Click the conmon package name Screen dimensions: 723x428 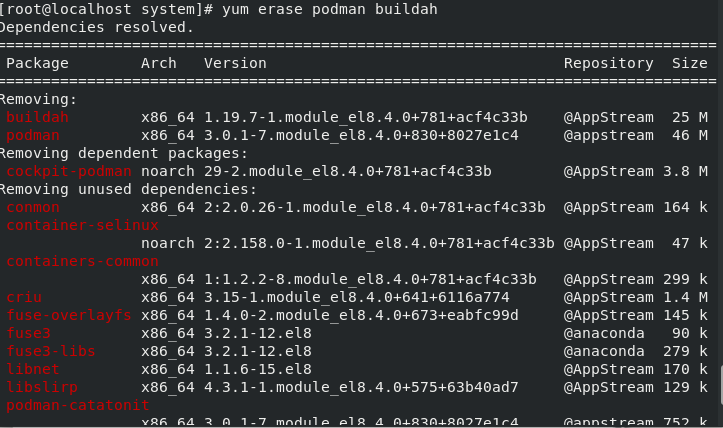[x=33, y=207]
